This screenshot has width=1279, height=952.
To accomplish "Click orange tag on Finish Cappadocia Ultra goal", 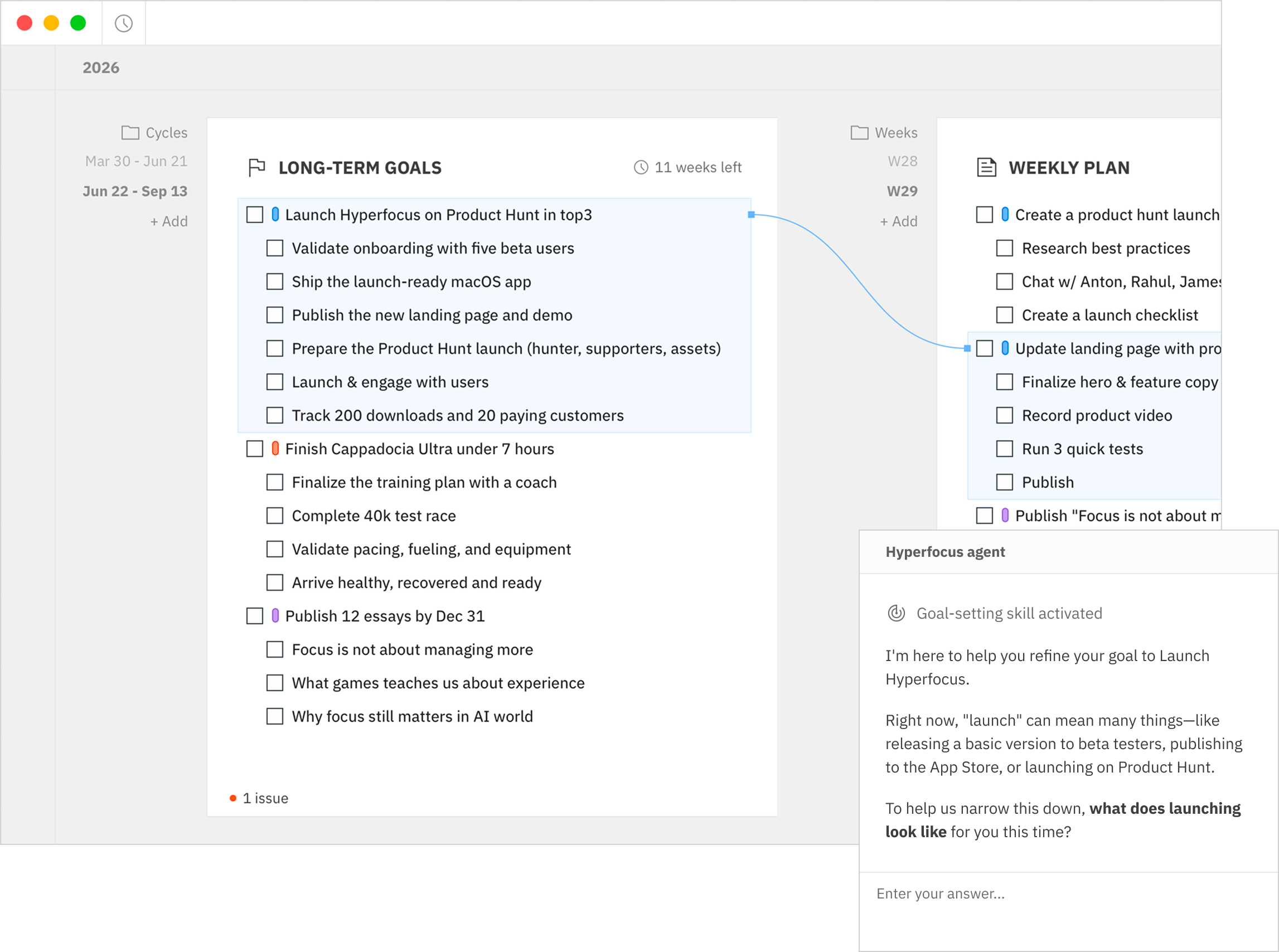I will pyautogui.click(x=275, y=448).
